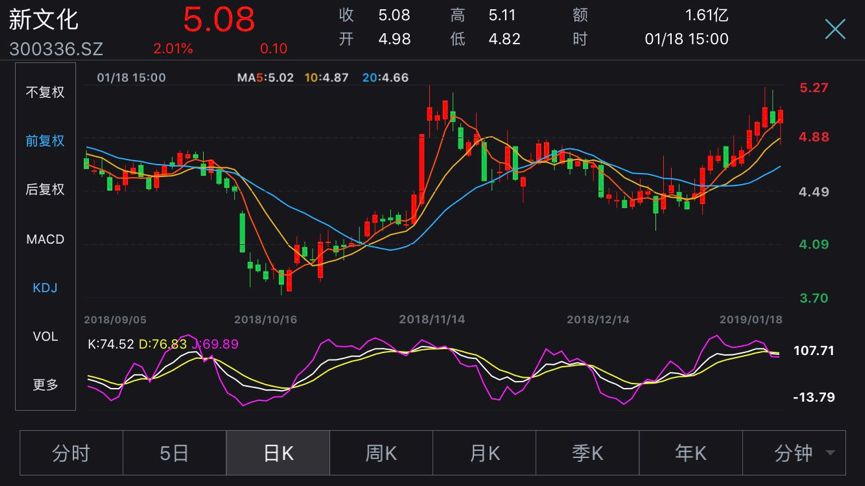Select 不复权 price adjustment option
Viewport: 865px width, 486px height.
[45, 92]
